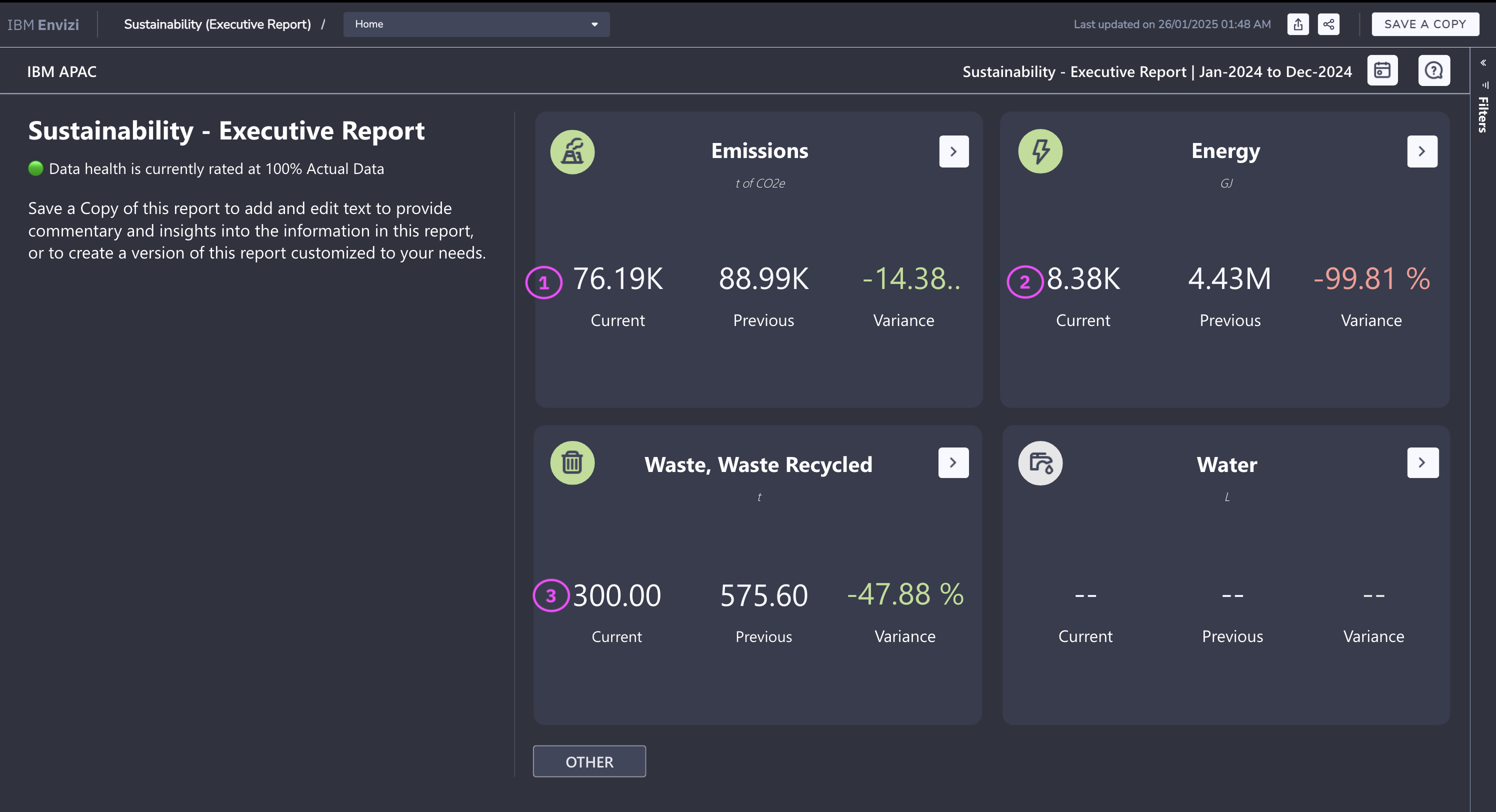Expand the Filters side panel
The height and width of the screenshot is (812, 1496).
[1482, 62]
